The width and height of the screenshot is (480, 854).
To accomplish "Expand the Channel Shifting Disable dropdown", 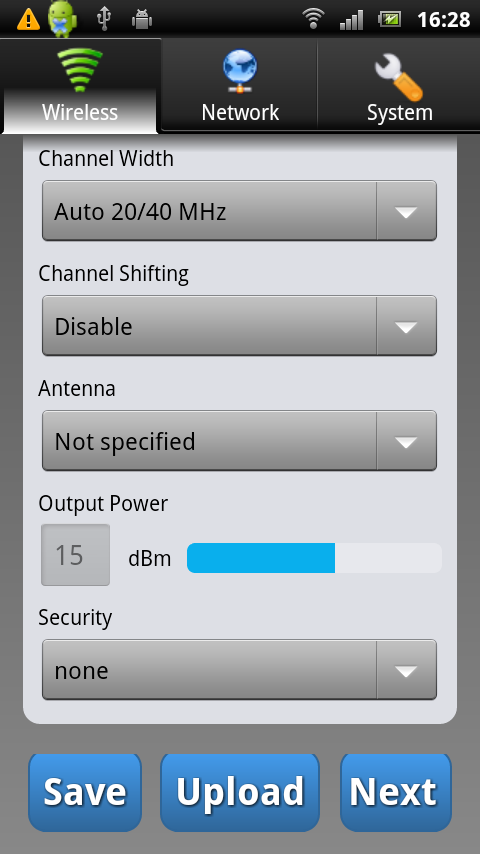I will 239,326.
